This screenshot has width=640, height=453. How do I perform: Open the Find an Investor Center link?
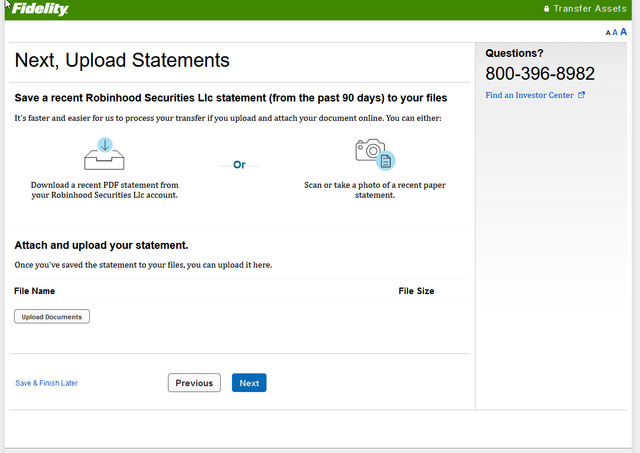(x=529, y=95)
